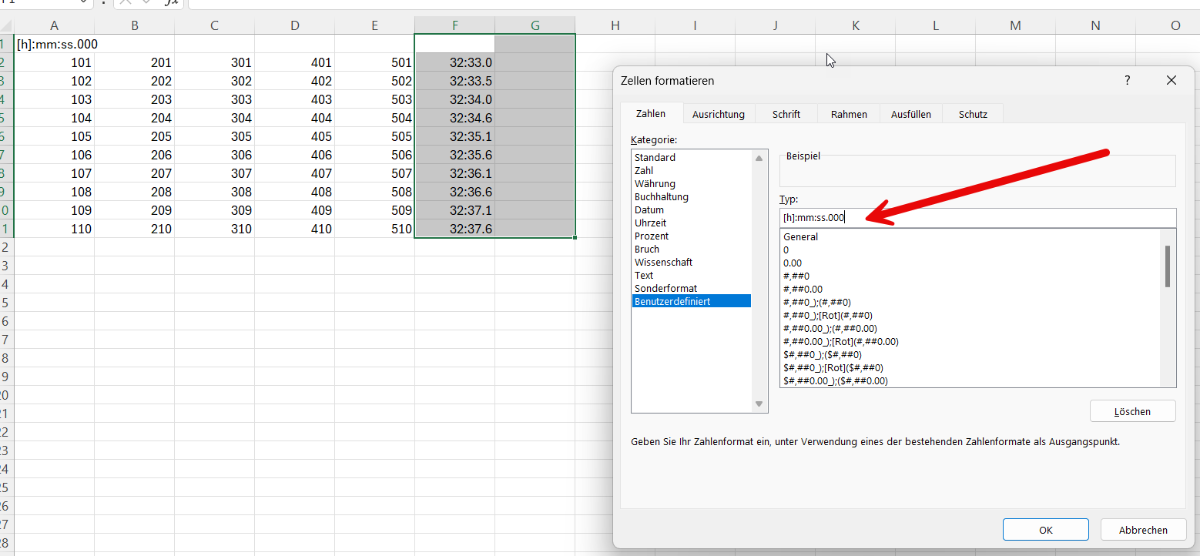Switch to the Ausrichtung tab

(x=718, y=114)
